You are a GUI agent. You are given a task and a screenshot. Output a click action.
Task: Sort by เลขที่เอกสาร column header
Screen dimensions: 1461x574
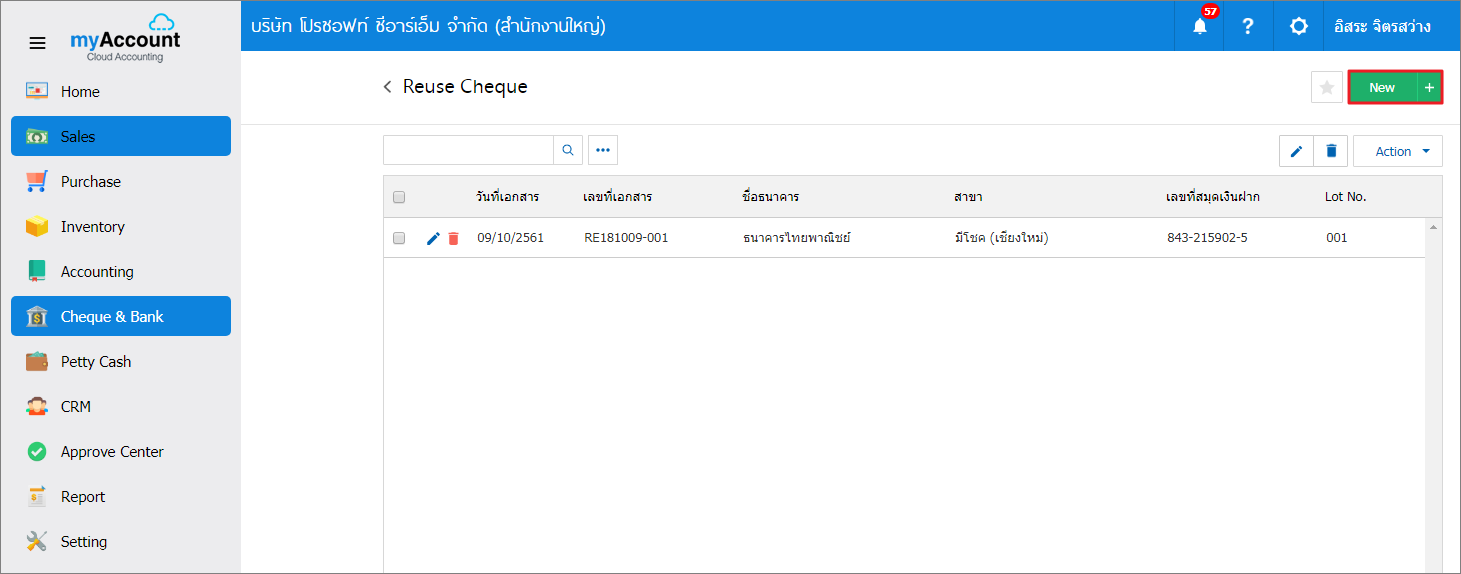pyautogui.click(x=618, y=197)
